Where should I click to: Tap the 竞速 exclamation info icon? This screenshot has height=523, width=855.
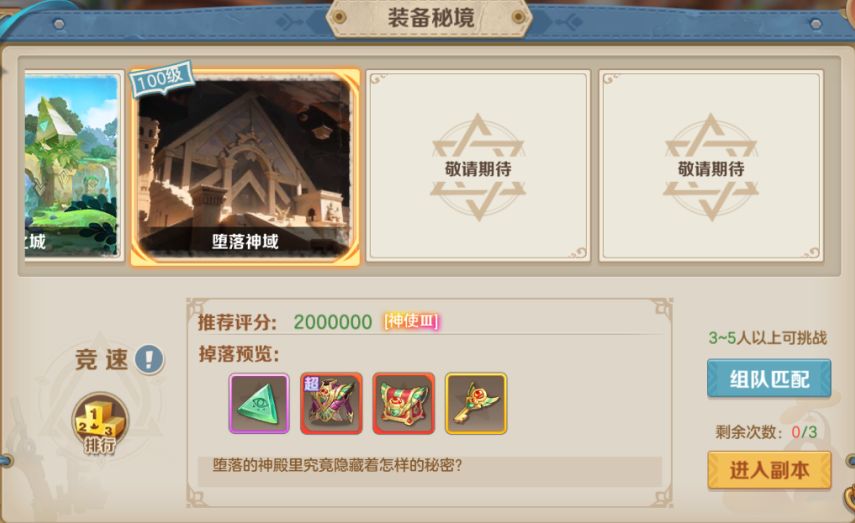[x=149, y=359]
